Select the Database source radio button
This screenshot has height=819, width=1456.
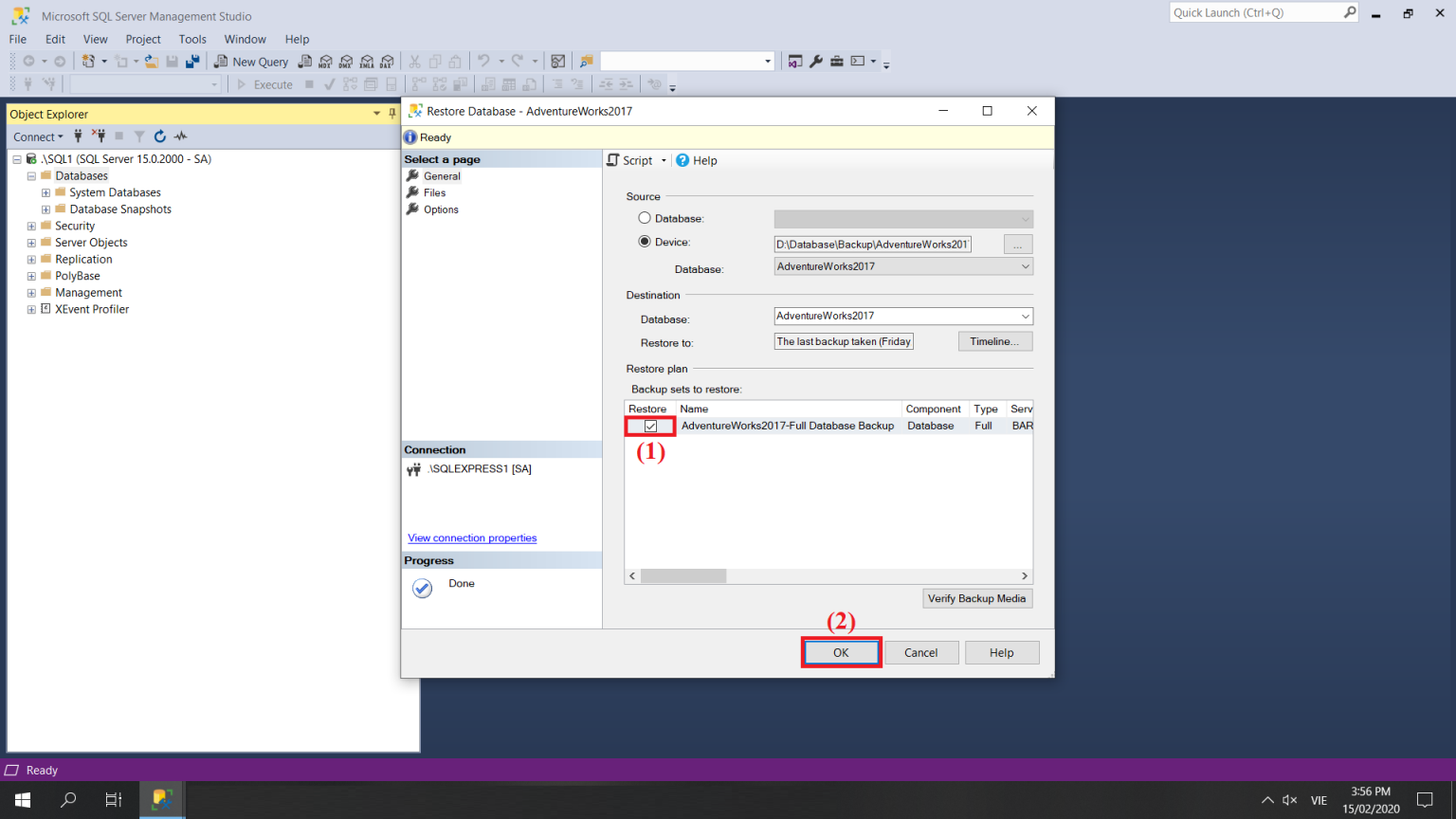click(645, 217)
